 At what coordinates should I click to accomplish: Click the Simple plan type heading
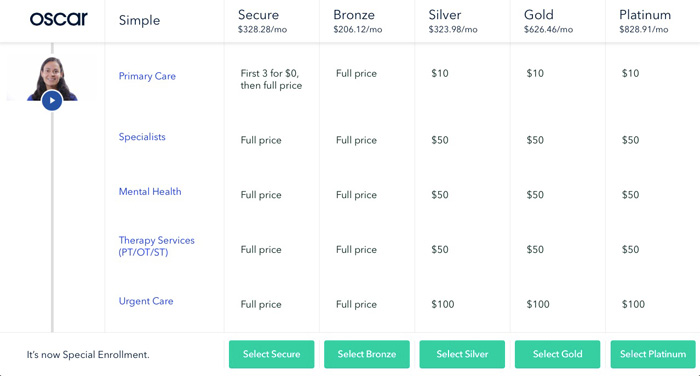pyautogui.click(x=139, y=20)
